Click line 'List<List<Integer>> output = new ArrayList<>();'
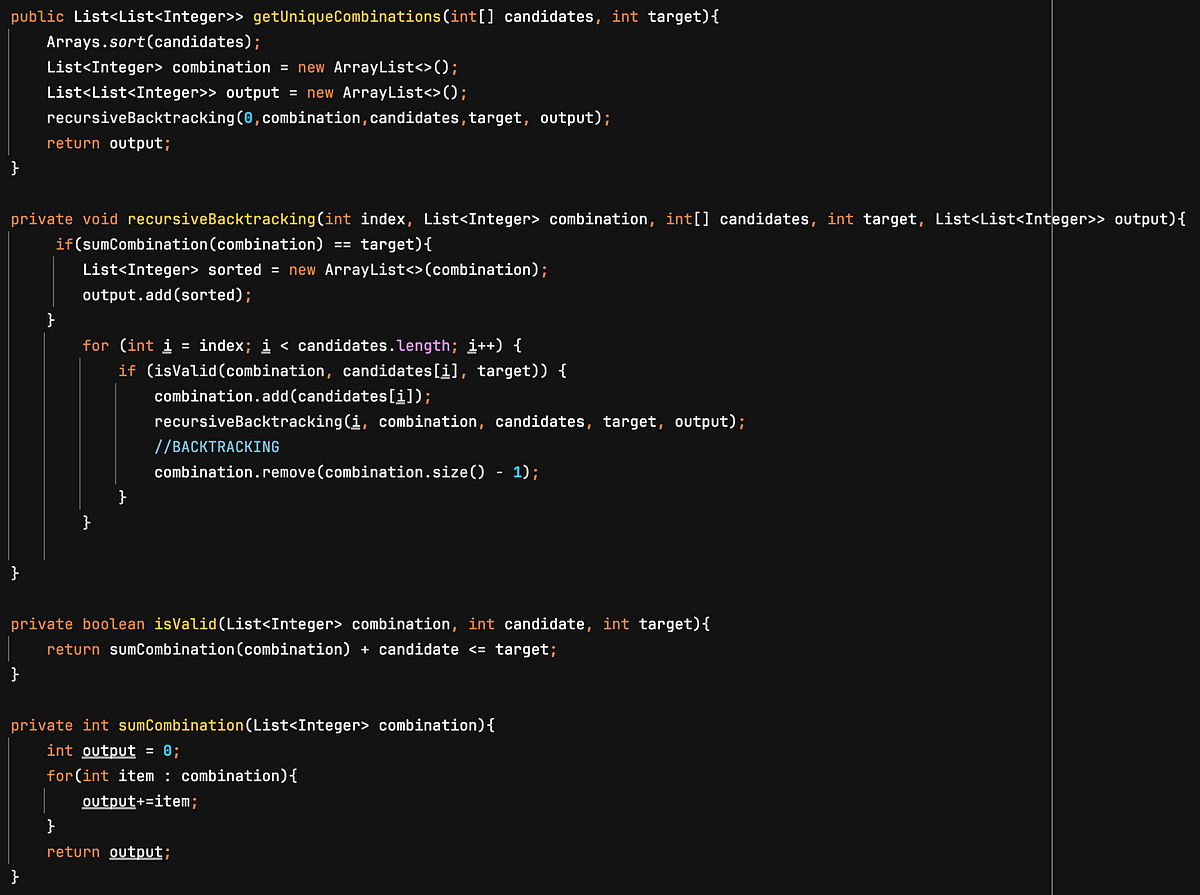 [257, 92]
